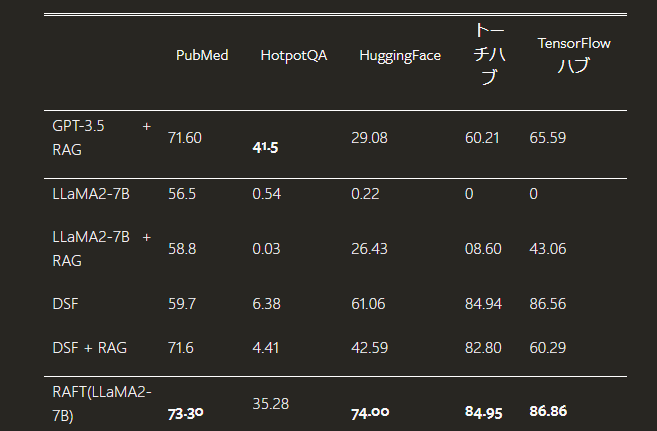Click the 35.28 RAFT HotpotQA value
Viewport: 657px width, 431px height.
tap(270, 404)
